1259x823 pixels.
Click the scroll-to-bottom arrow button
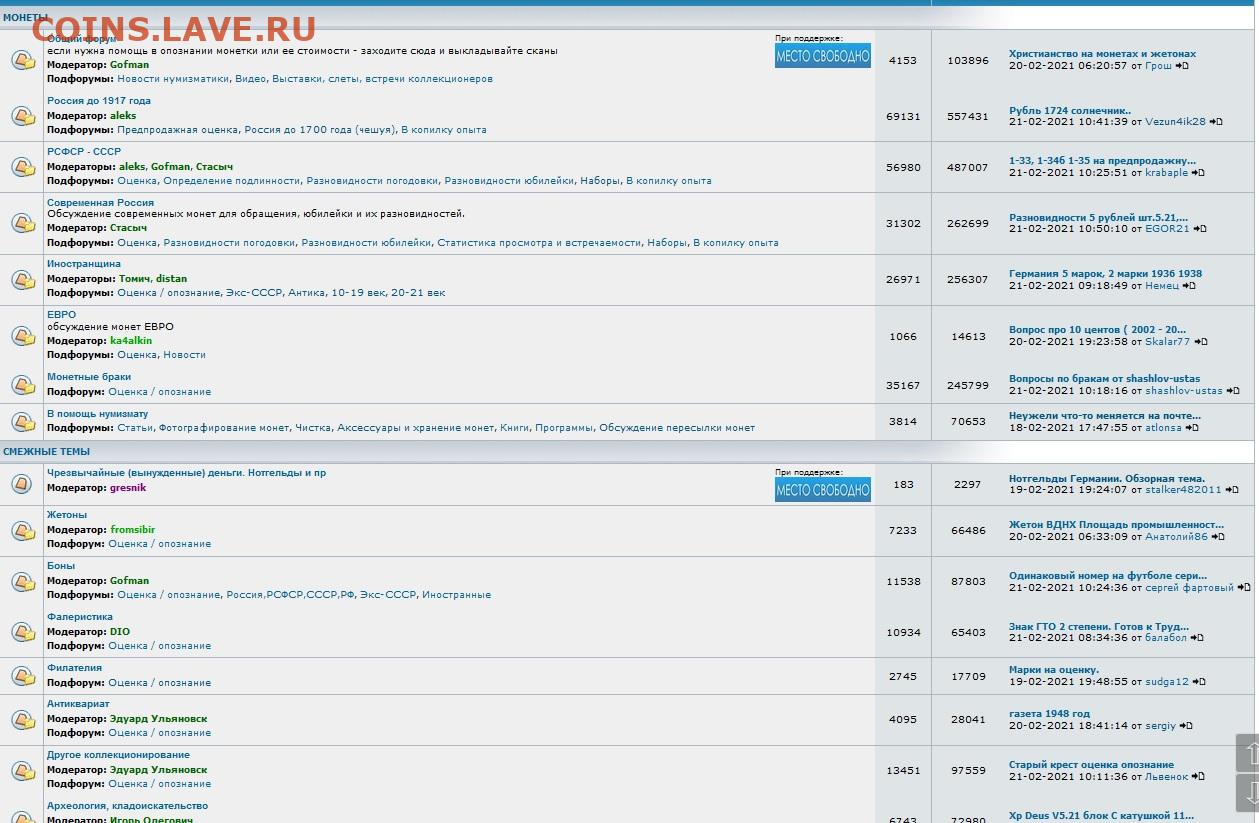pyautogui.click(x=1248, y=792)
